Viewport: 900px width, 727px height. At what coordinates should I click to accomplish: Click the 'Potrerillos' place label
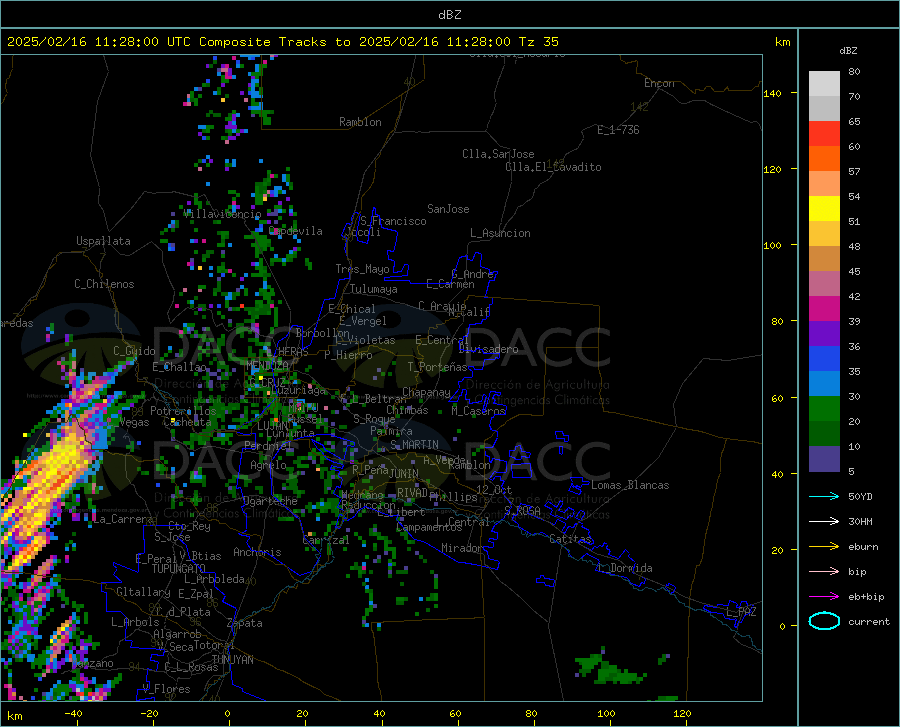183,411
